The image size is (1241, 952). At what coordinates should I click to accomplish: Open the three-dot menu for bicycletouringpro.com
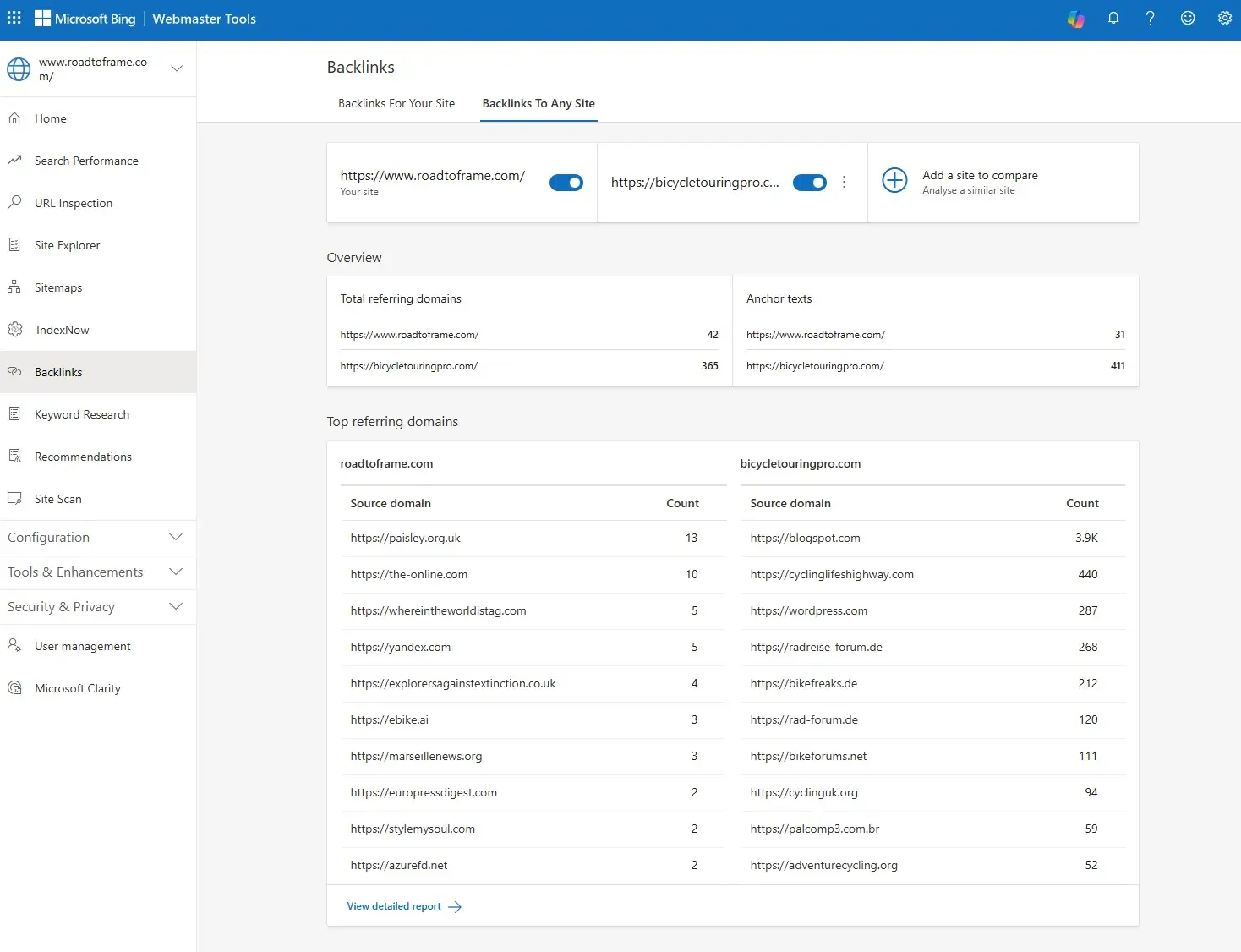pos(844,182)
